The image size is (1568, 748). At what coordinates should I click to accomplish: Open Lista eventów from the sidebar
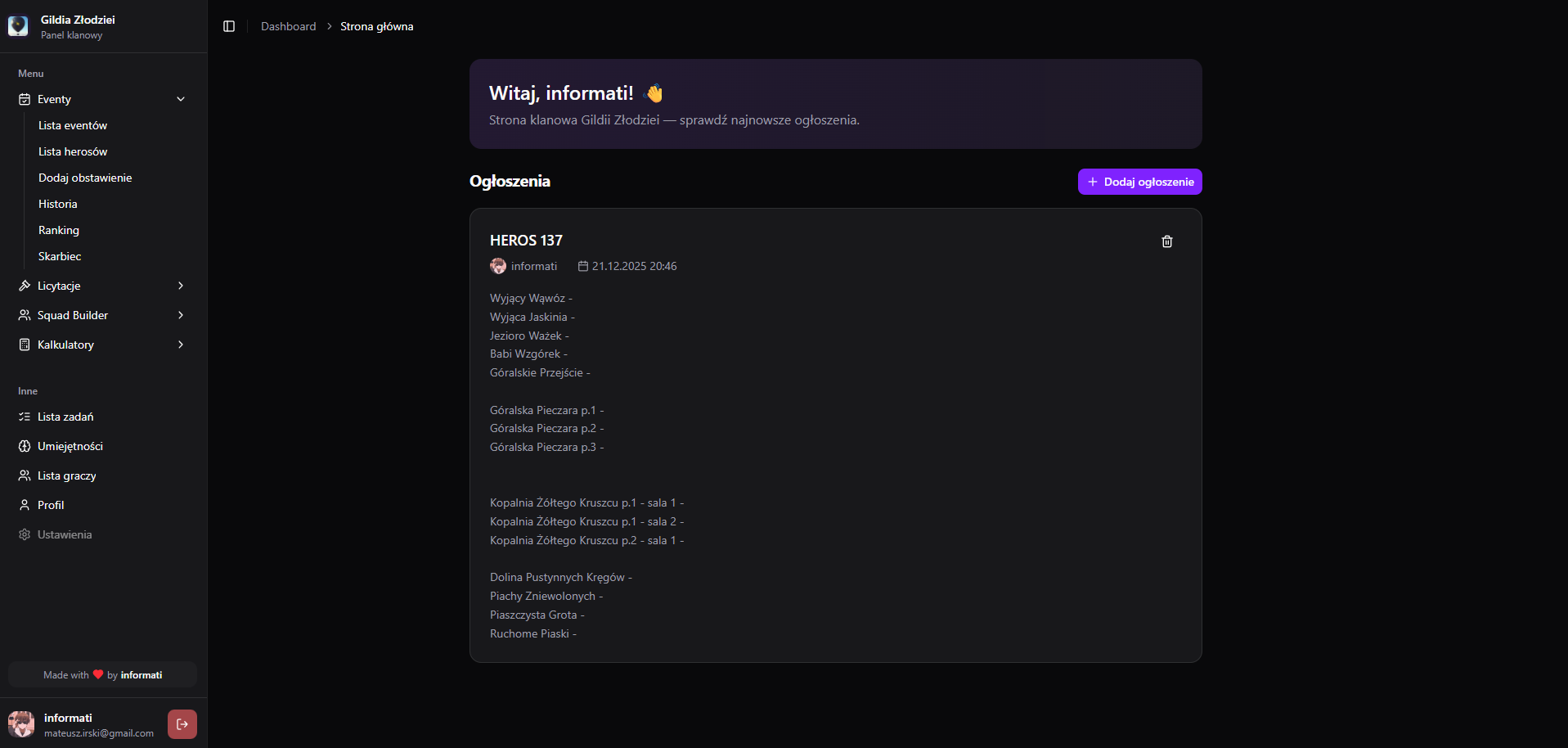tap(73, 125)
